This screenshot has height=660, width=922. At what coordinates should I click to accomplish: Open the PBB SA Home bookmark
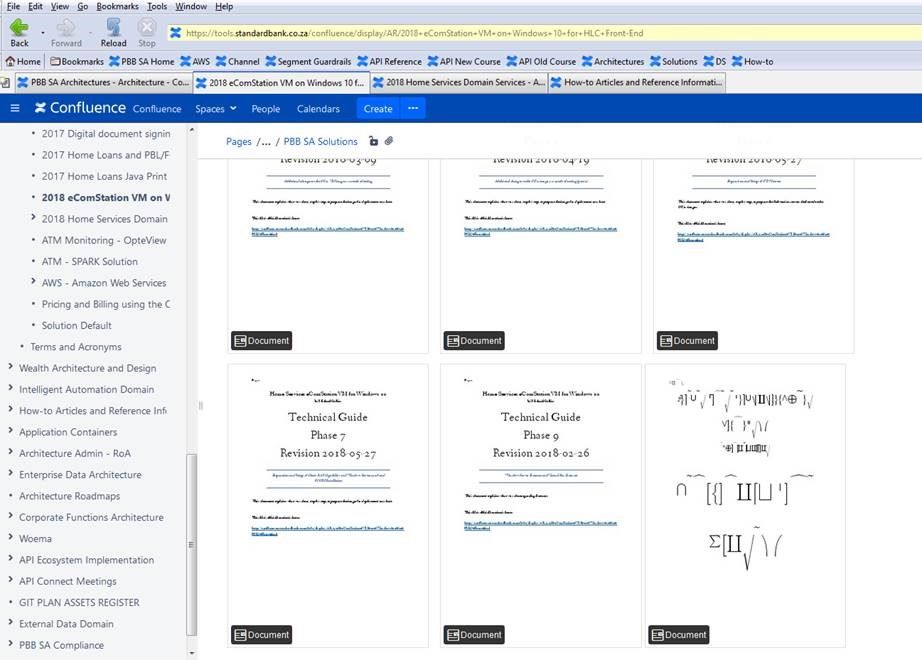pos(142,61)
